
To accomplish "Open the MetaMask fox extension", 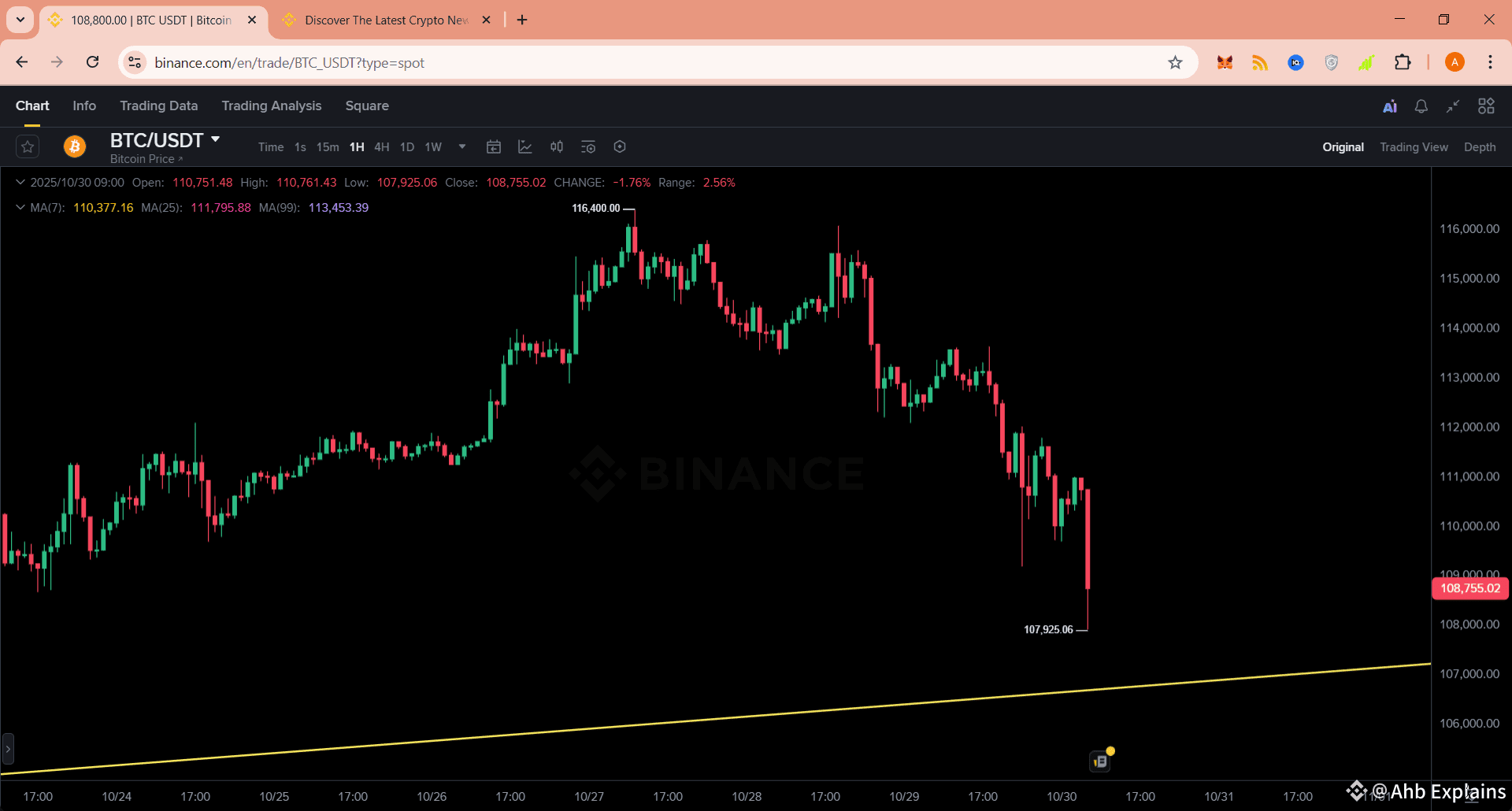I will pyautogui.click(x=1225, y=63).
